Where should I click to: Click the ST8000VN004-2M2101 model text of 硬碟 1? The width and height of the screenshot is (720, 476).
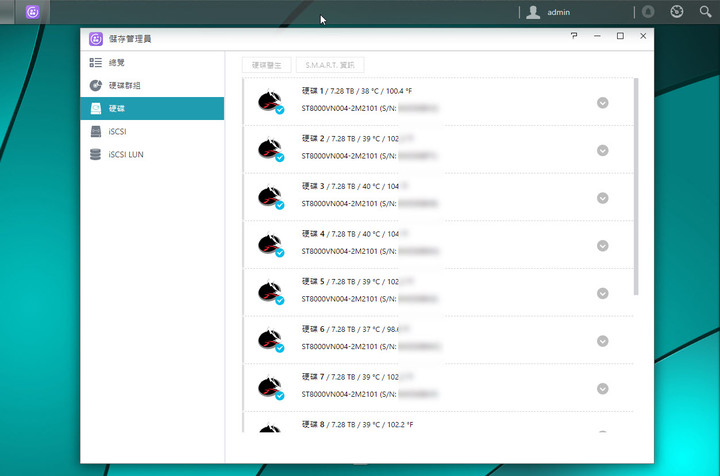tap(339, 108)
